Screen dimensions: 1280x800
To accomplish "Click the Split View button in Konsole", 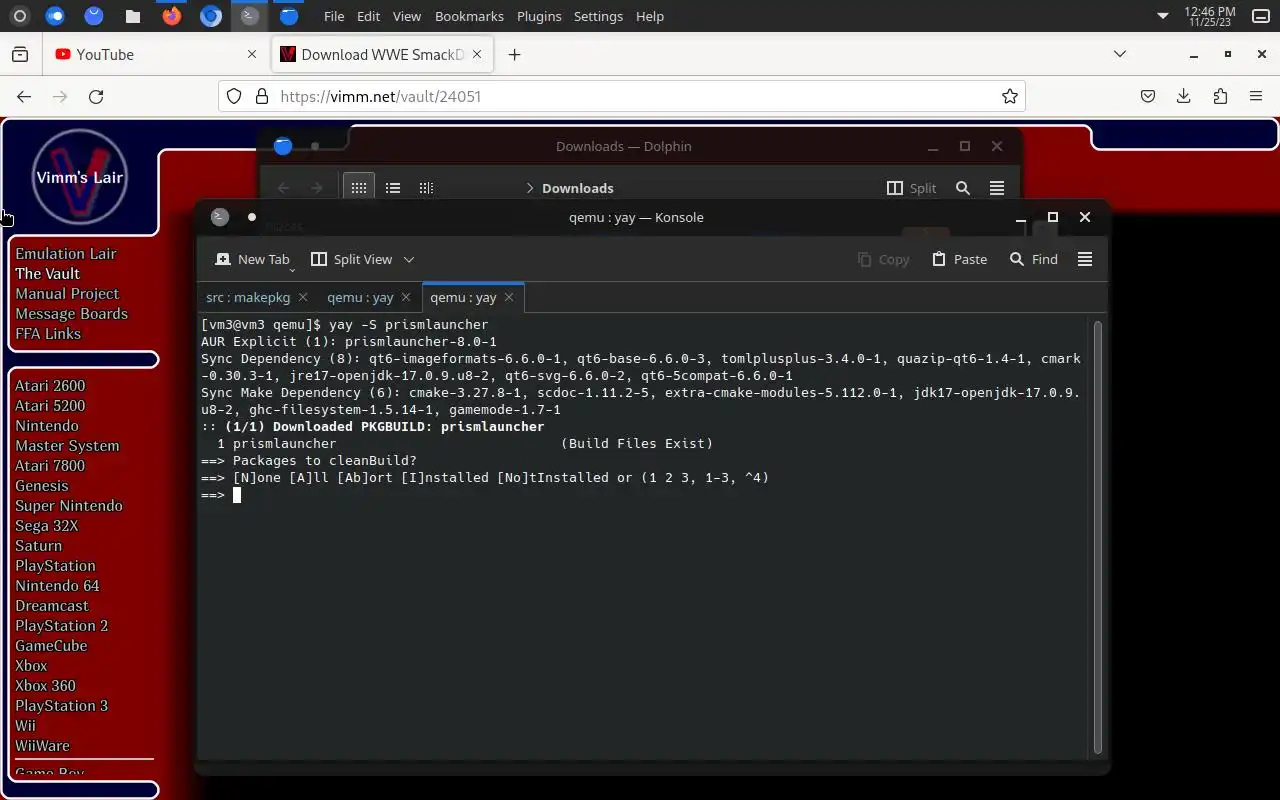I will click(x=352, y=259).
